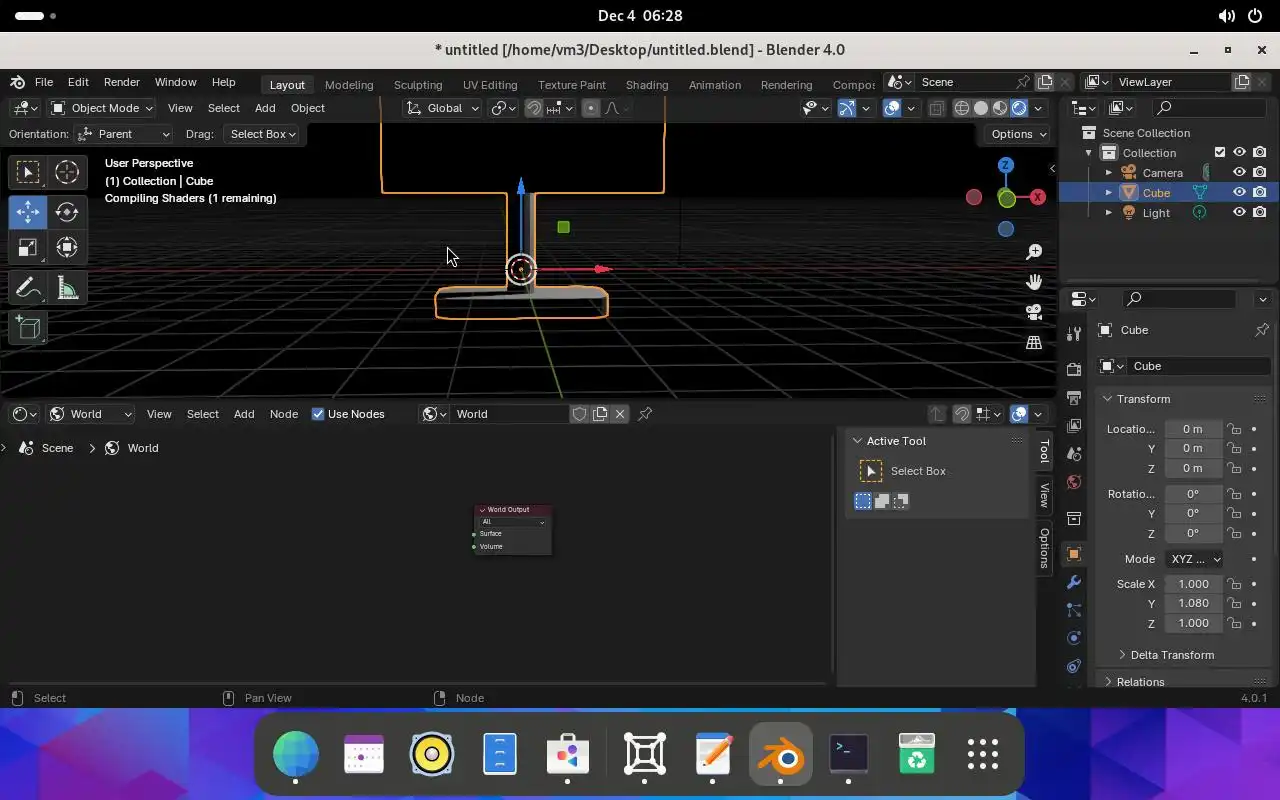
Task: Pin the Cube properties panel
Action: coord(1261,330)
